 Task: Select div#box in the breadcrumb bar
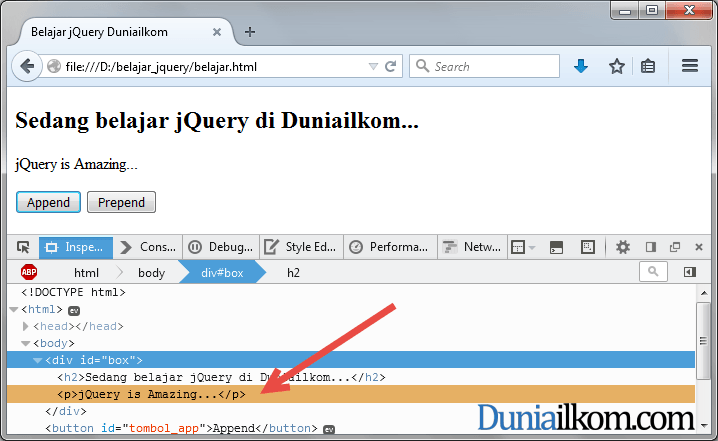[x=222, y=273]
